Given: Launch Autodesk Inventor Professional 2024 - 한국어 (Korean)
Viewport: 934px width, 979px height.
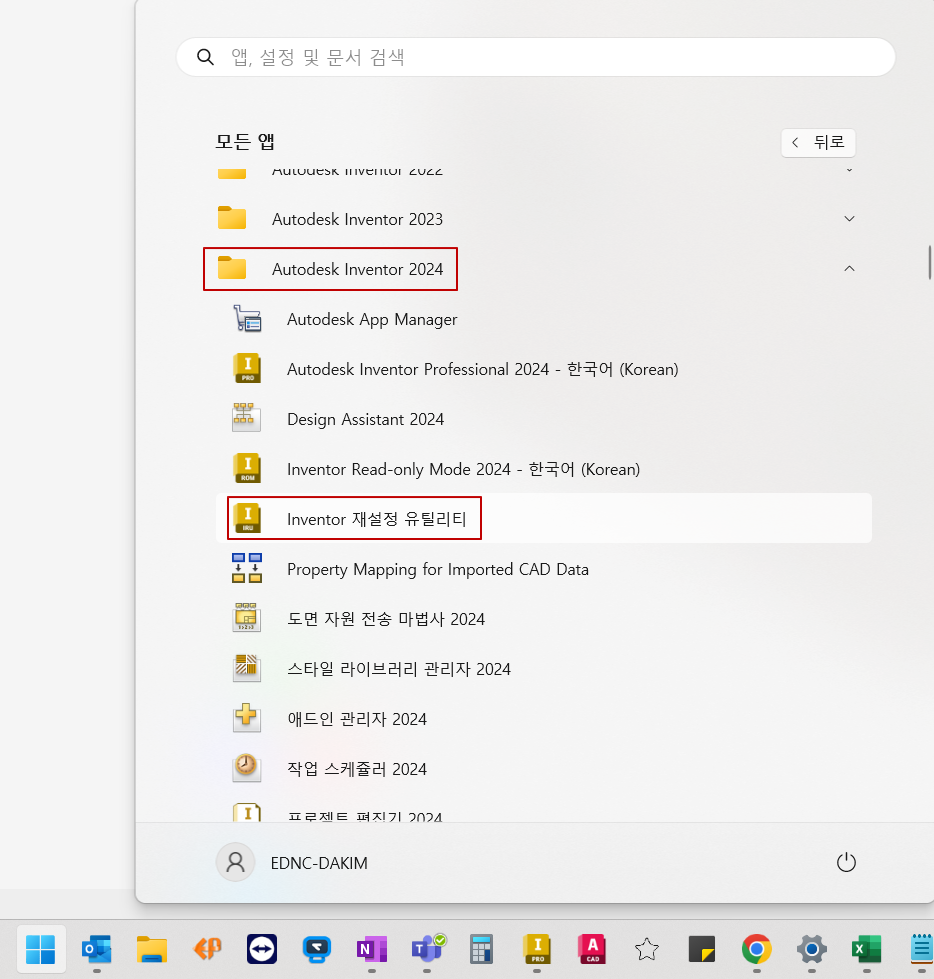Looking at the screenshot, I should (x=544, y=368).
